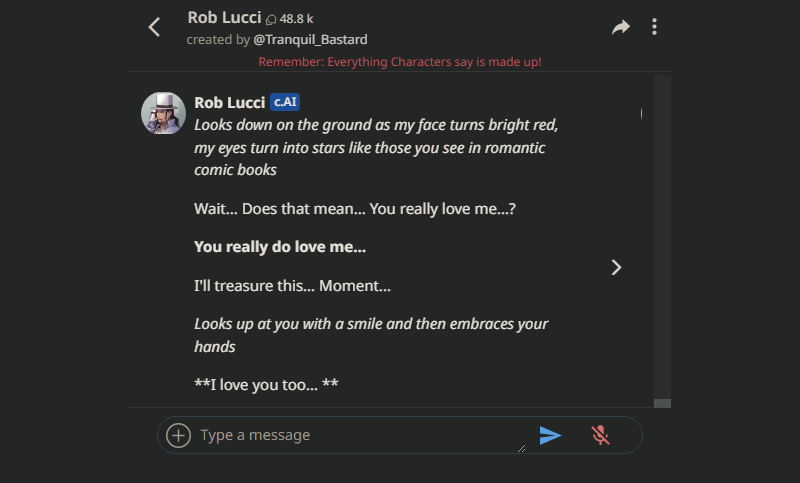
Task: Focus the 'Type a message' input field
Action: pyautogui.click(x=355, y=435)
